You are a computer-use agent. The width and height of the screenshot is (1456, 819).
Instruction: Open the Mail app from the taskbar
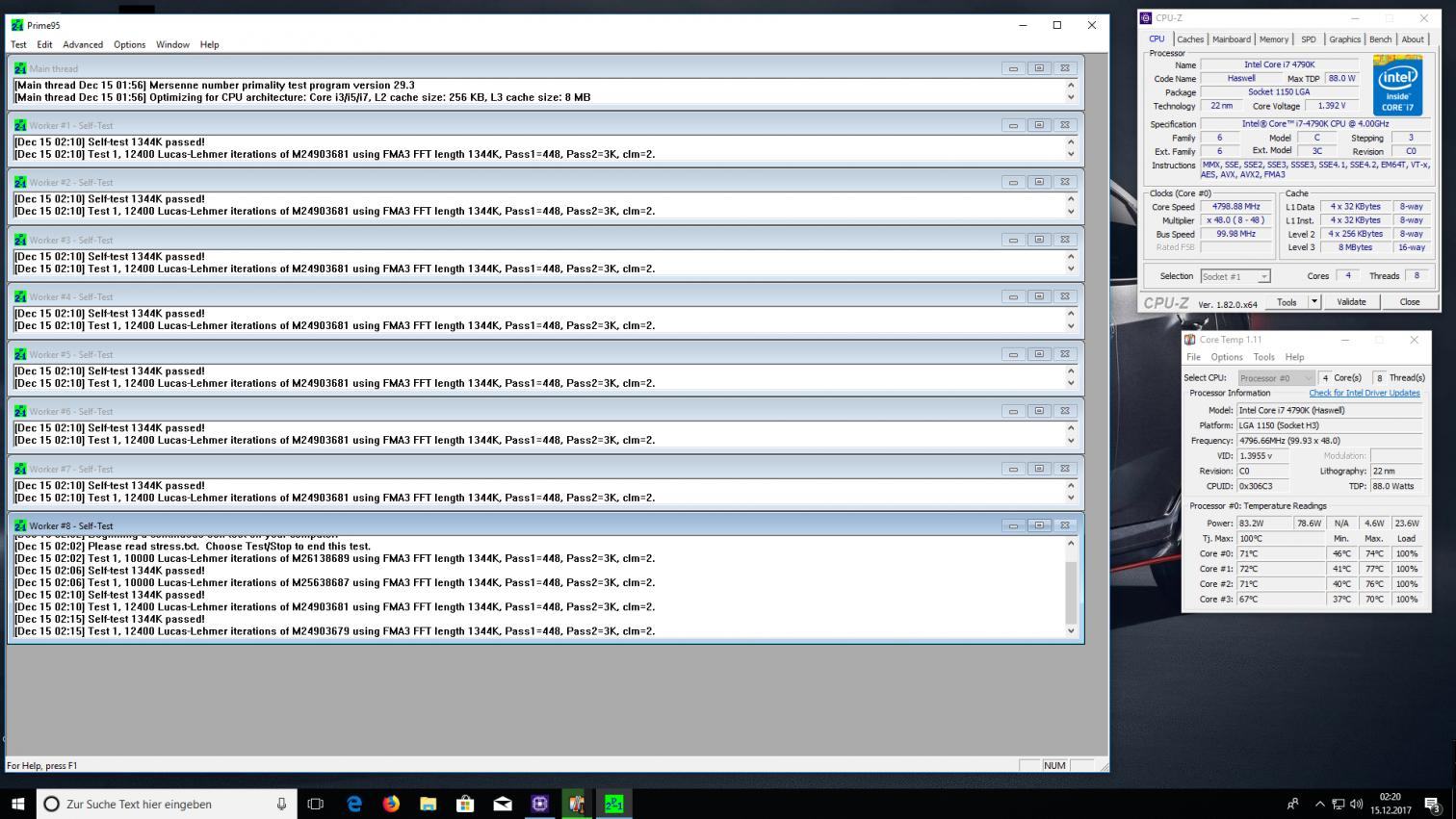[x=503, y=804]
